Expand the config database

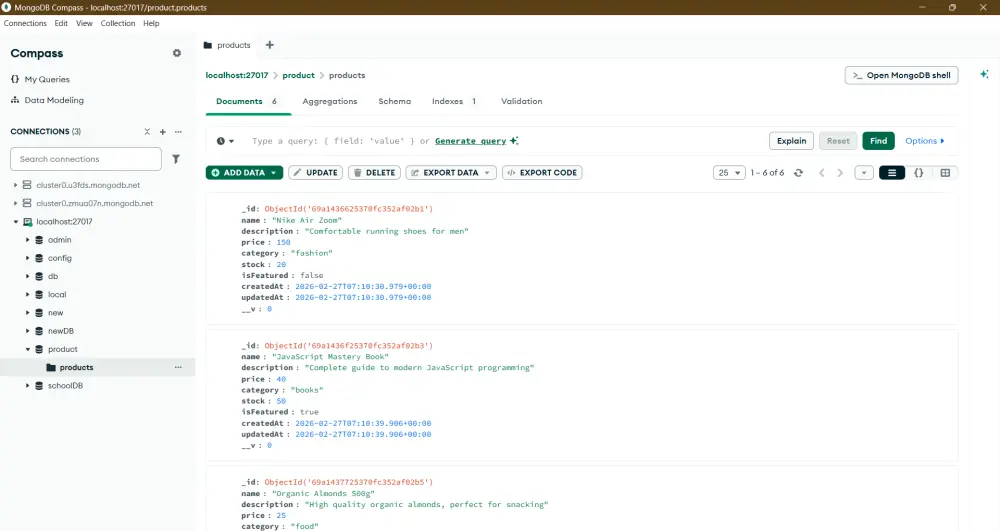(27, 258)
